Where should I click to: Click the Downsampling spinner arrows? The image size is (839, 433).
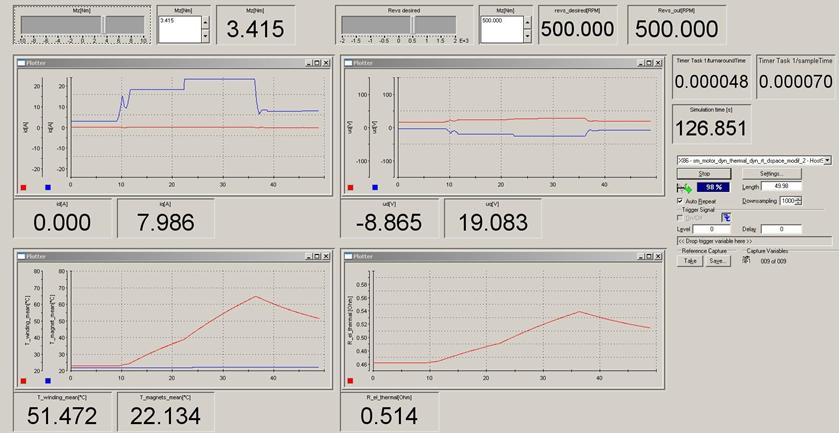point(799,201)
